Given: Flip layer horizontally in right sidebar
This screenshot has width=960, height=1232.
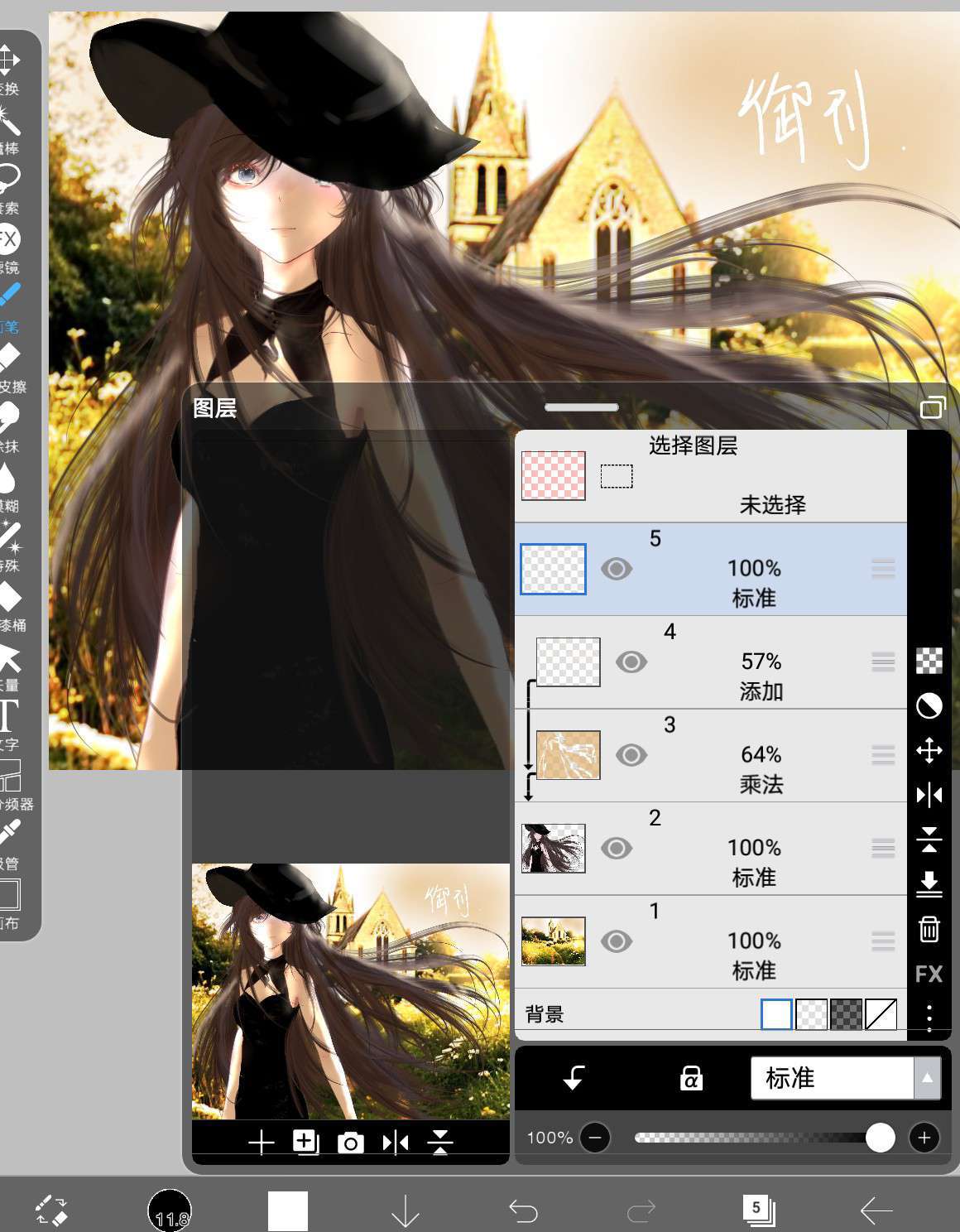Looking at the screenshot, I should coord(929,796).
